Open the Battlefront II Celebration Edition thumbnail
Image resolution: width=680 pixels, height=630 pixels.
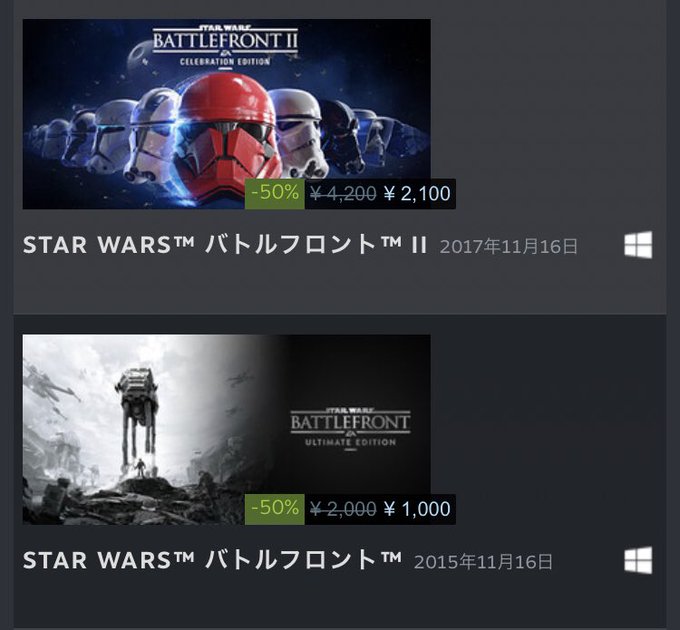[226, 114]
